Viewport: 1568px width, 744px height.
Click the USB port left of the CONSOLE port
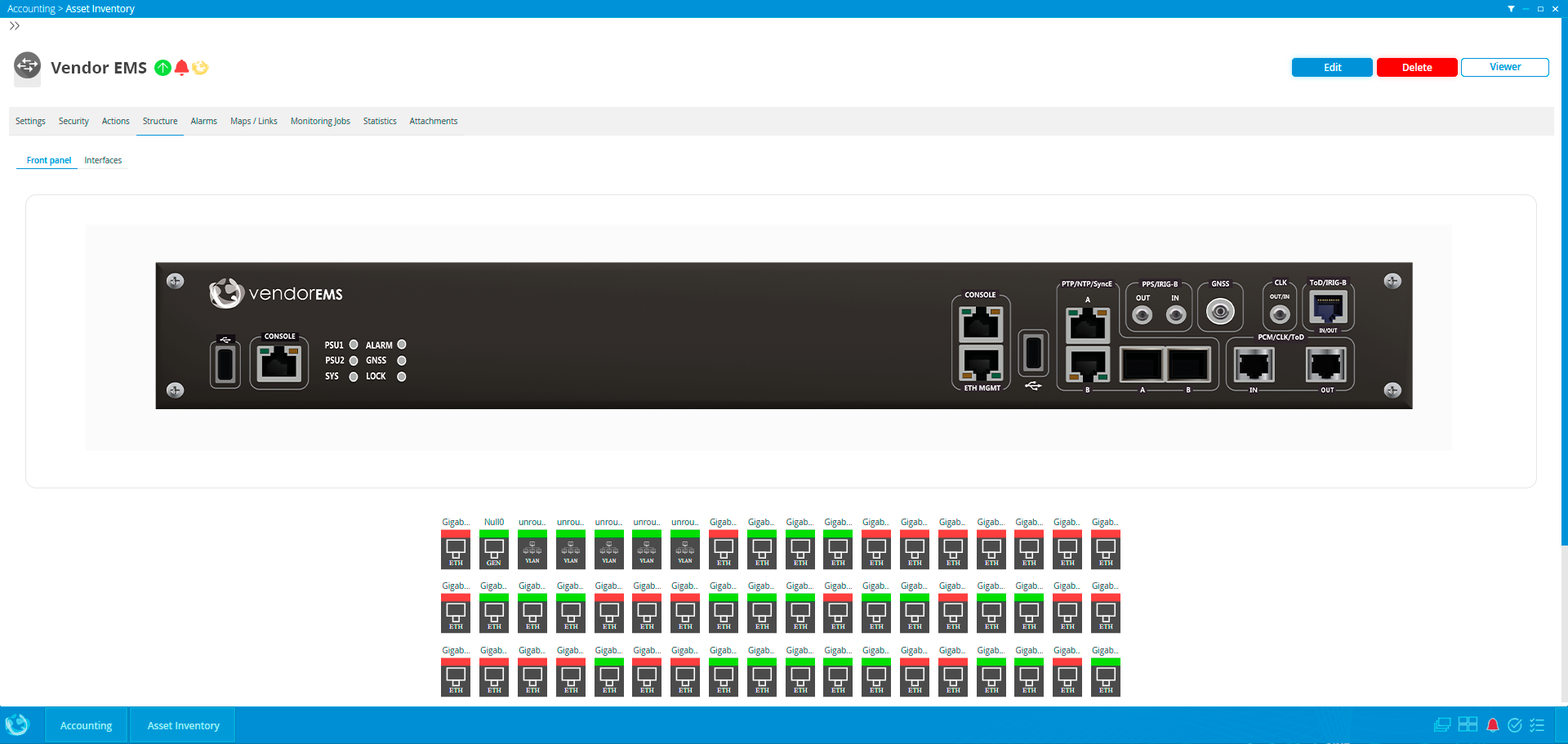225,364
